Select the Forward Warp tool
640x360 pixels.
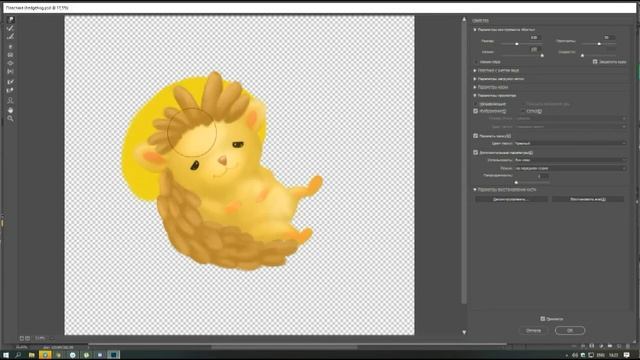(11, 20)
